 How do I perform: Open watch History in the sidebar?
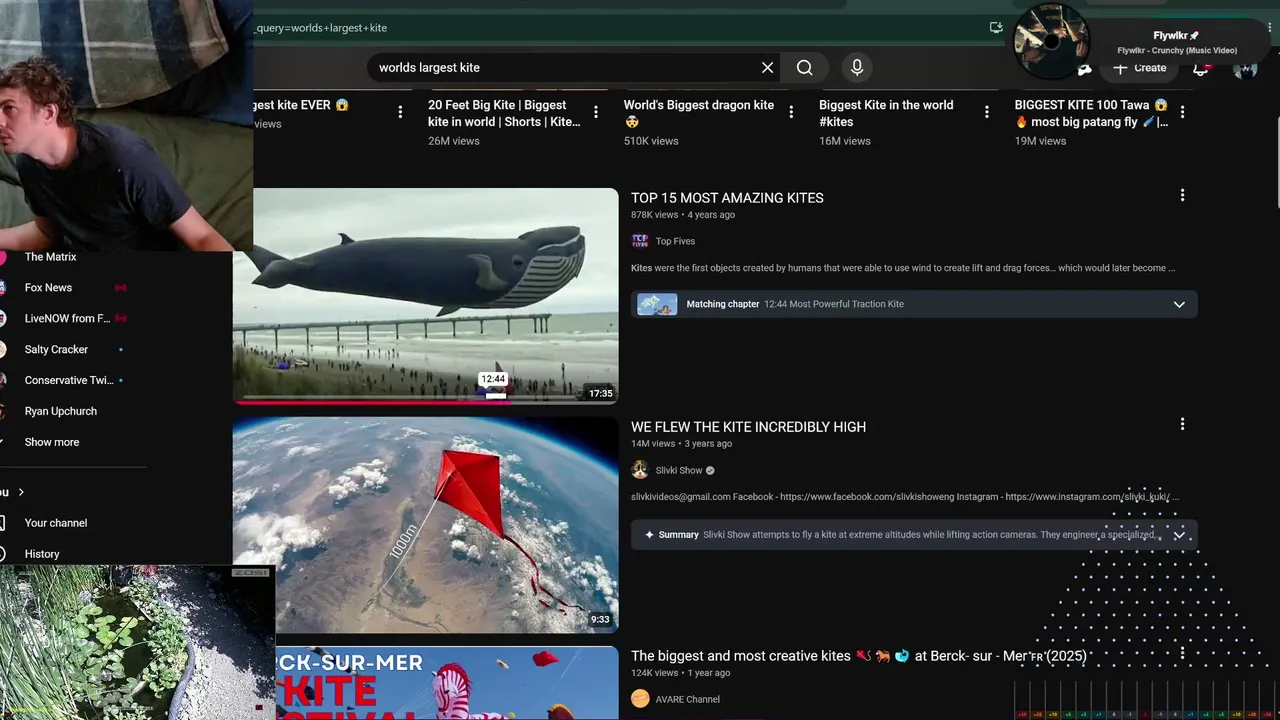pyautogui.click(x=42, y=554)
